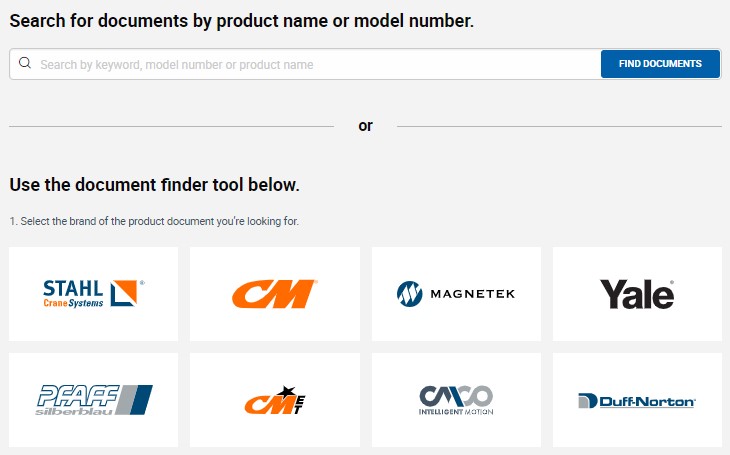Select the STAHL CraneSystems brand tile
Image resolution: width=730 pixels, height=455 pixels.
(94, 294)
